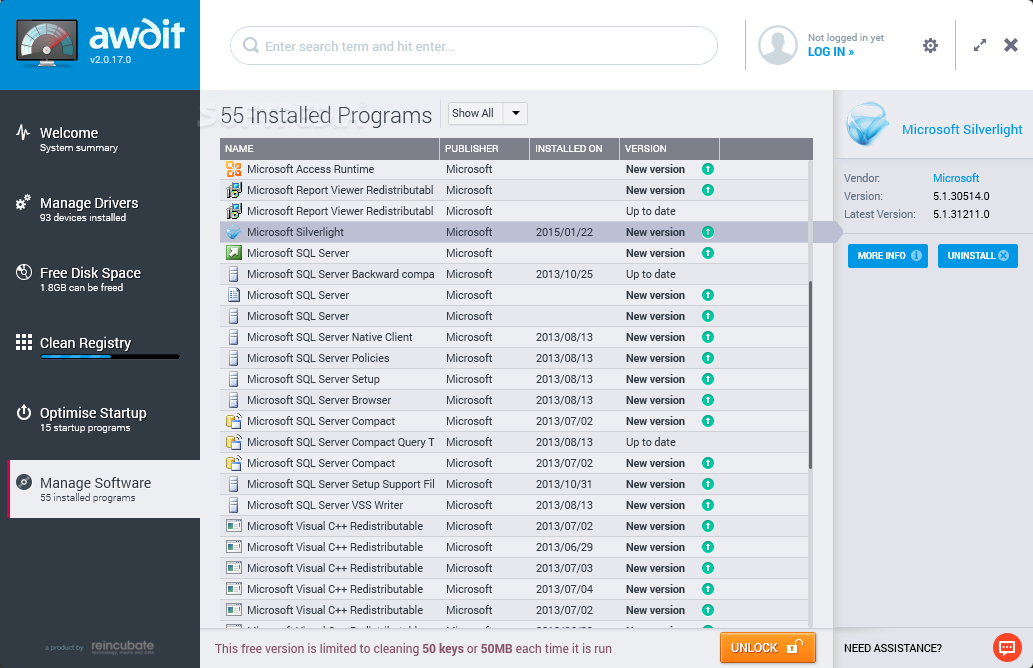Sort by the INSTALLED ON column header

click(574, 149)
